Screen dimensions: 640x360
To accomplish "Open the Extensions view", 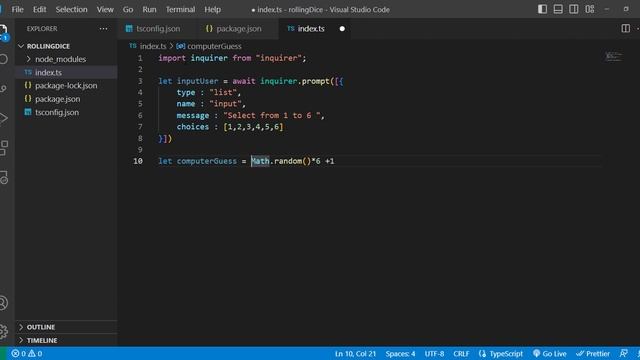I will [3, 148].
